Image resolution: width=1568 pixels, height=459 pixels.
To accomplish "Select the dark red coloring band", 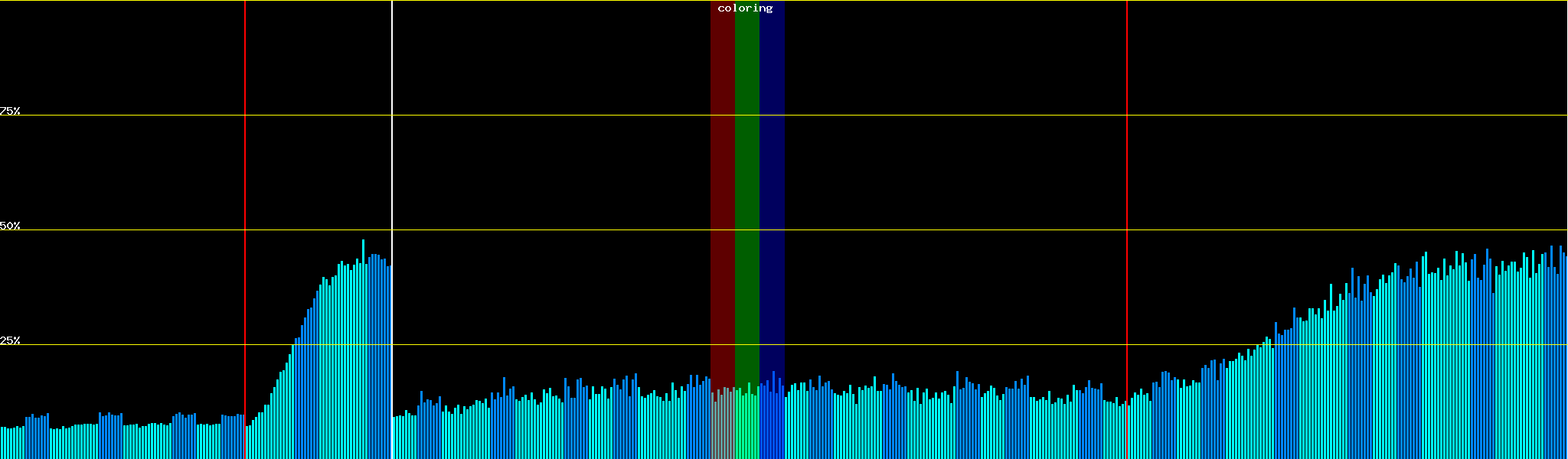I will pos(722,191).
